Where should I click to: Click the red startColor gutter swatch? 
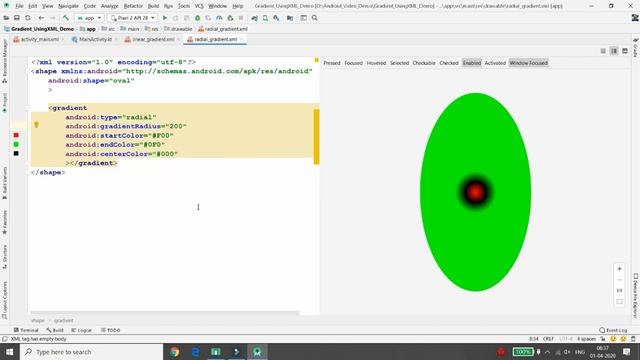[16, 135]
